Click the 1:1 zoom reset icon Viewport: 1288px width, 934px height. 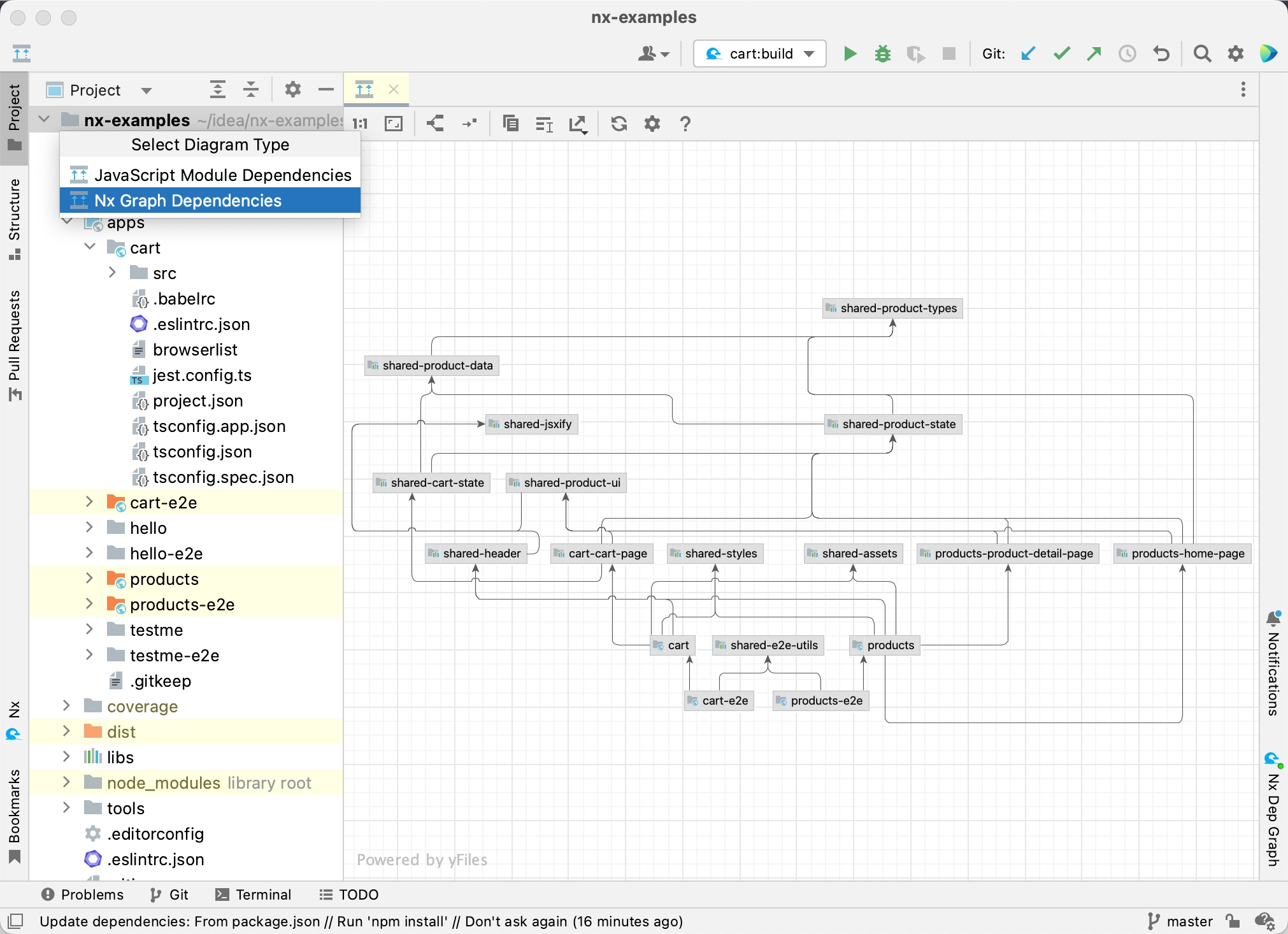click(362, 124)
